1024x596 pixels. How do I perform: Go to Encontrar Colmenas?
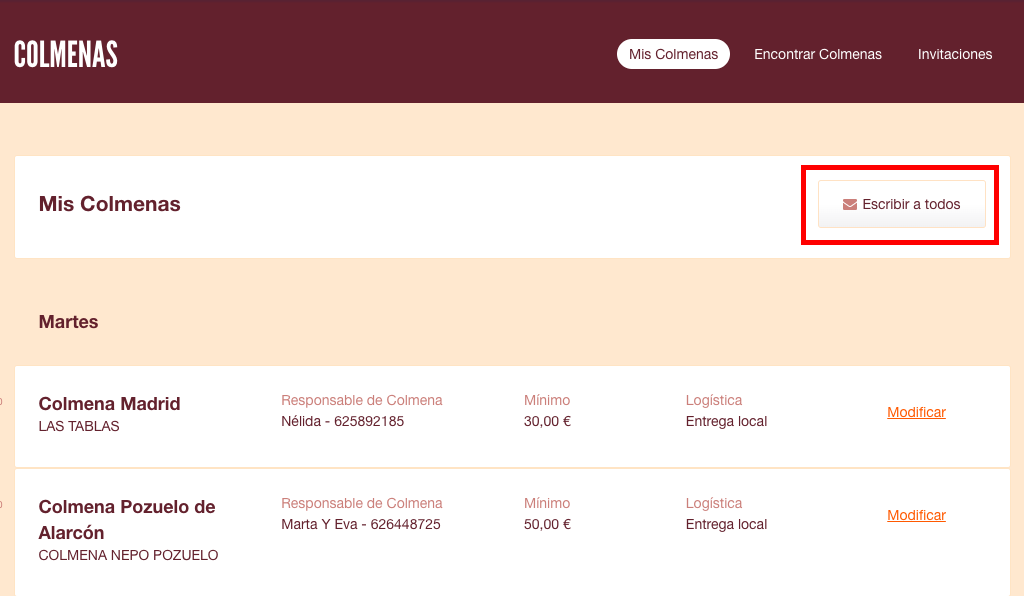coord(817,54)
